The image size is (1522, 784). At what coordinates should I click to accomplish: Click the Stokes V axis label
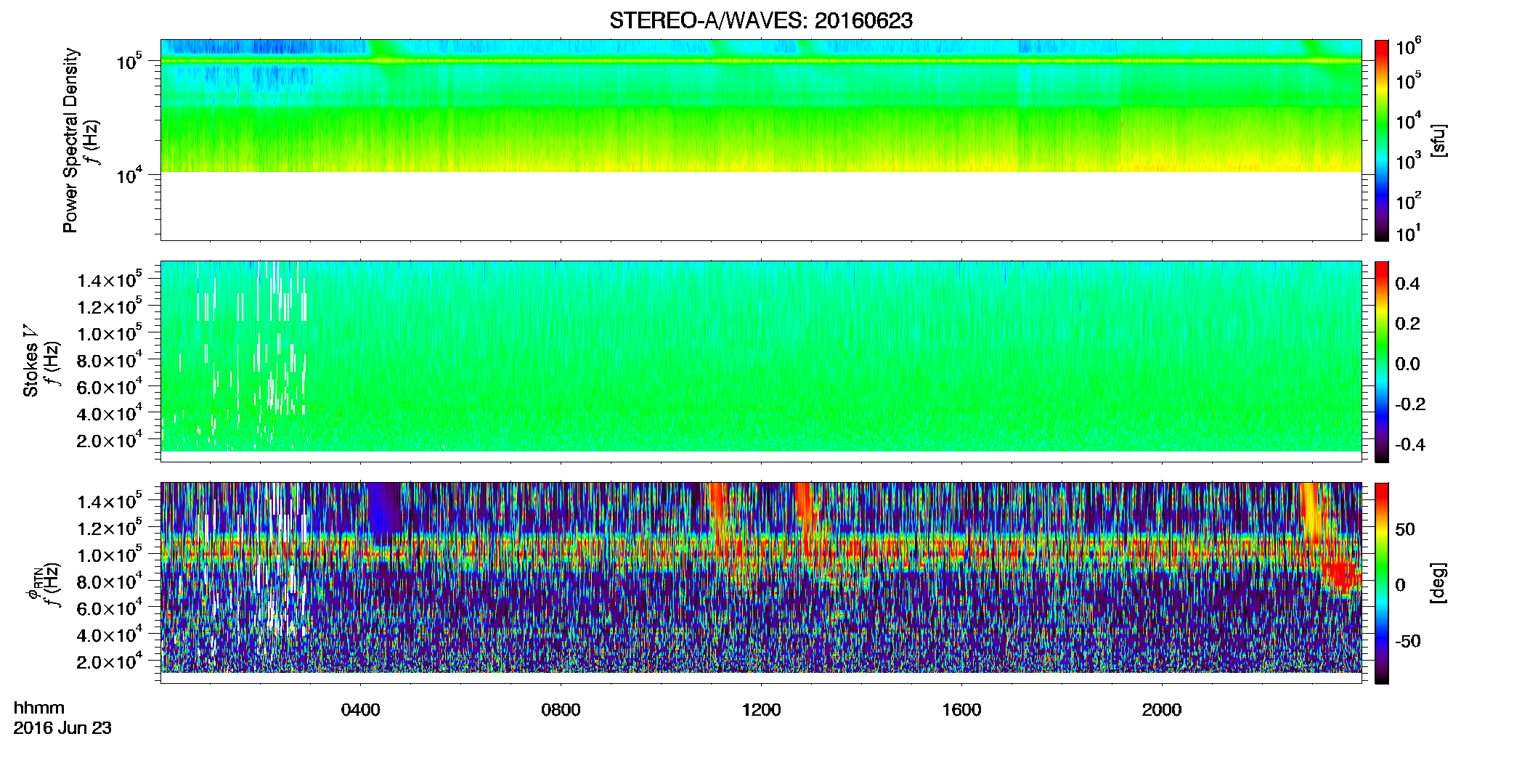30,362
